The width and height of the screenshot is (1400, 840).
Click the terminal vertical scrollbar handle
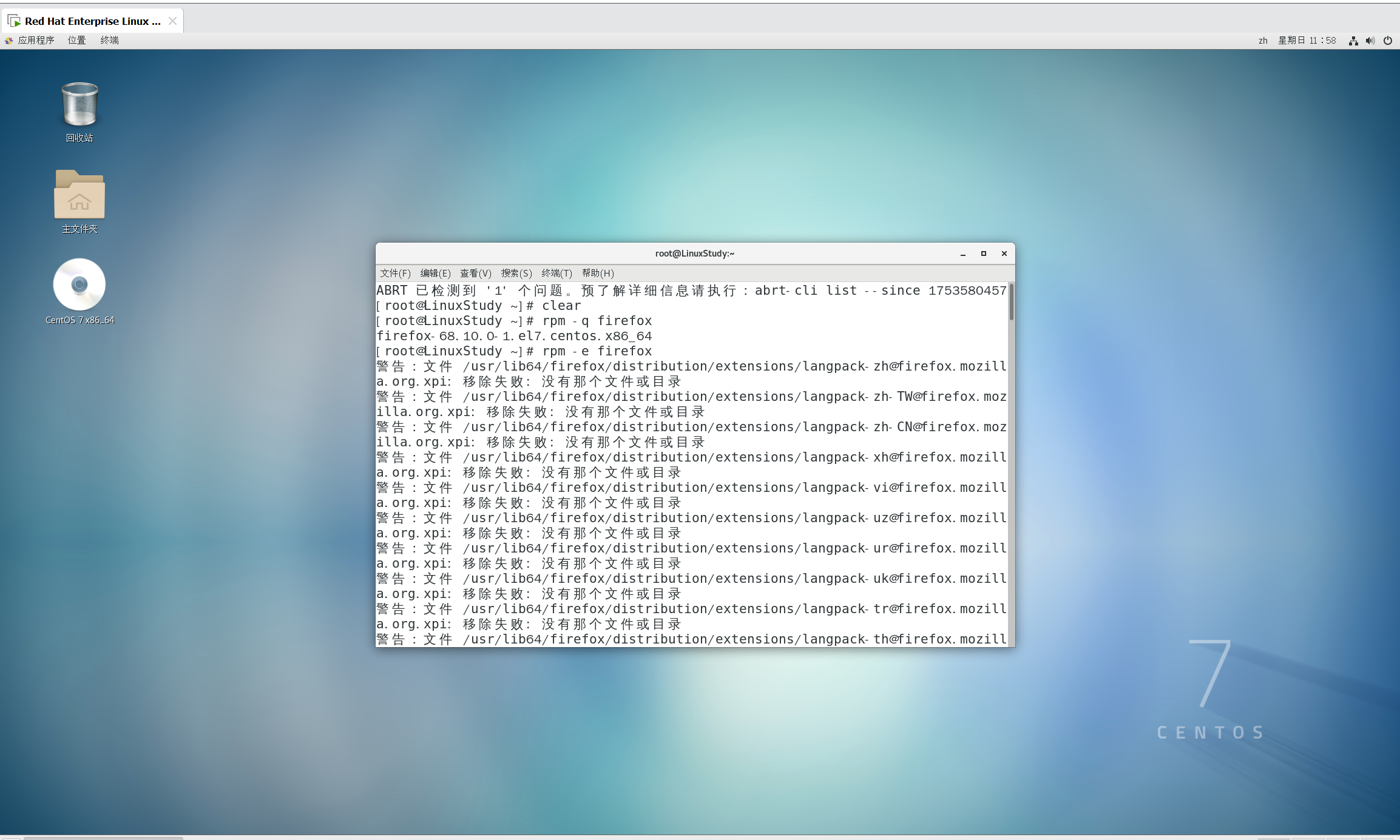coord(1011,302)
